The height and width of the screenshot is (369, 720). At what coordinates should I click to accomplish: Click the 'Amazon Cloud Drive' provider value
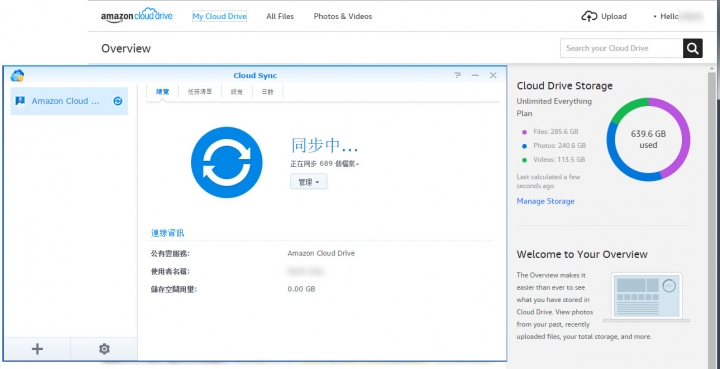[x=321, y=253]
